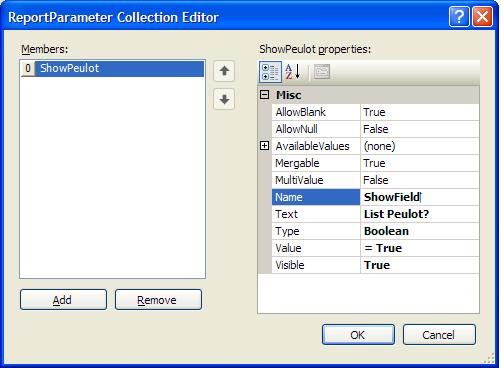Select the Value property label

pos(316,248)
